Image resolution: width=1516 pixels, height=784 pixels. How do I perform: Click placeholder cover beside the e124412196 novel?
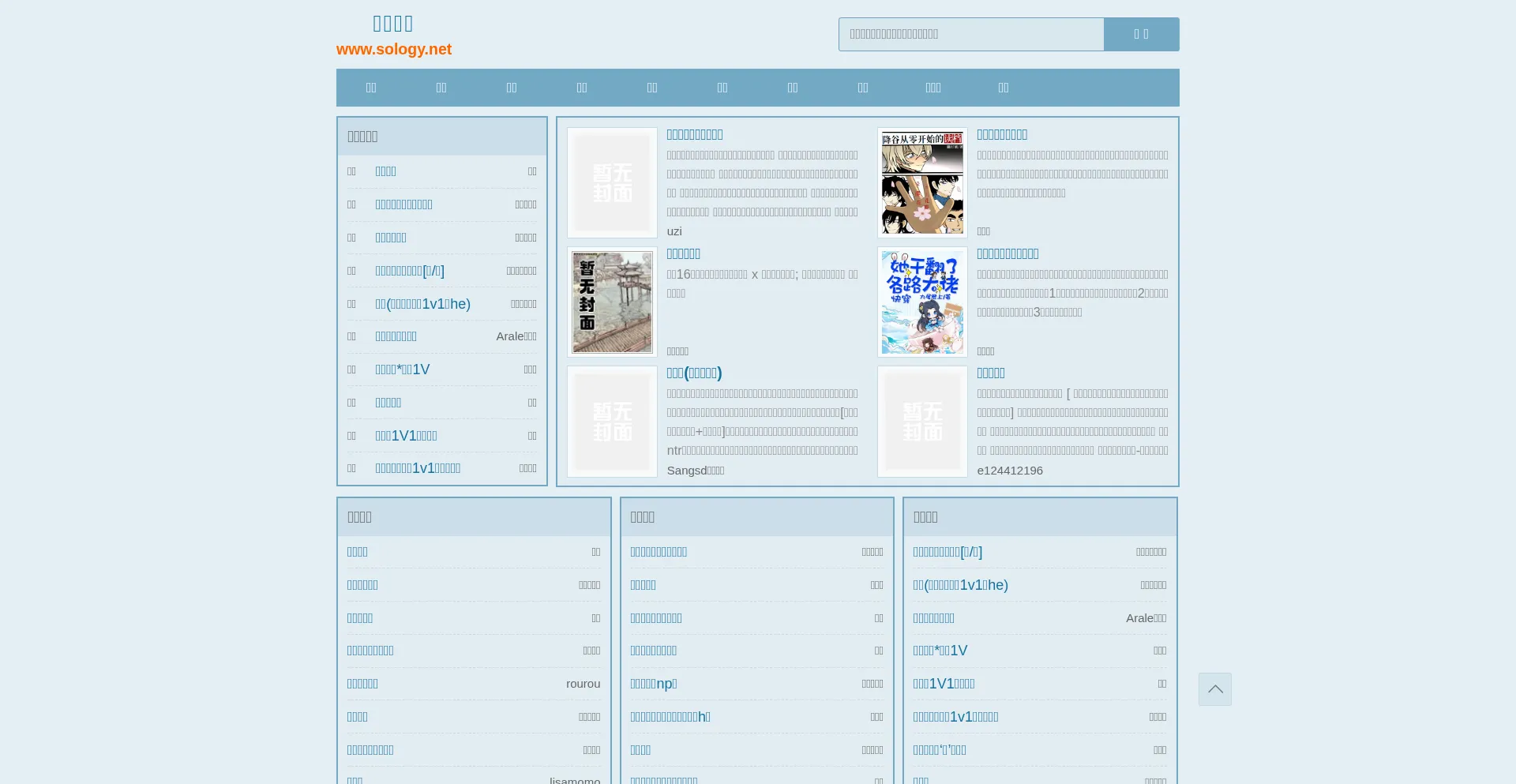(x=922, y=422)
